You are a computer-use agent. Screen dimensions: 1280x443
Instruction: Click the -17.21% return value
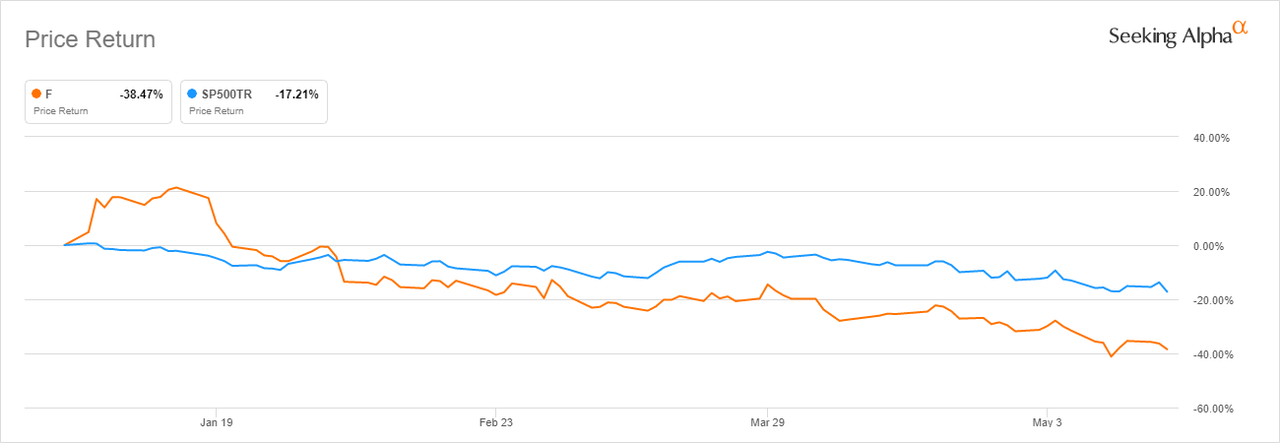tap(297, 94)
